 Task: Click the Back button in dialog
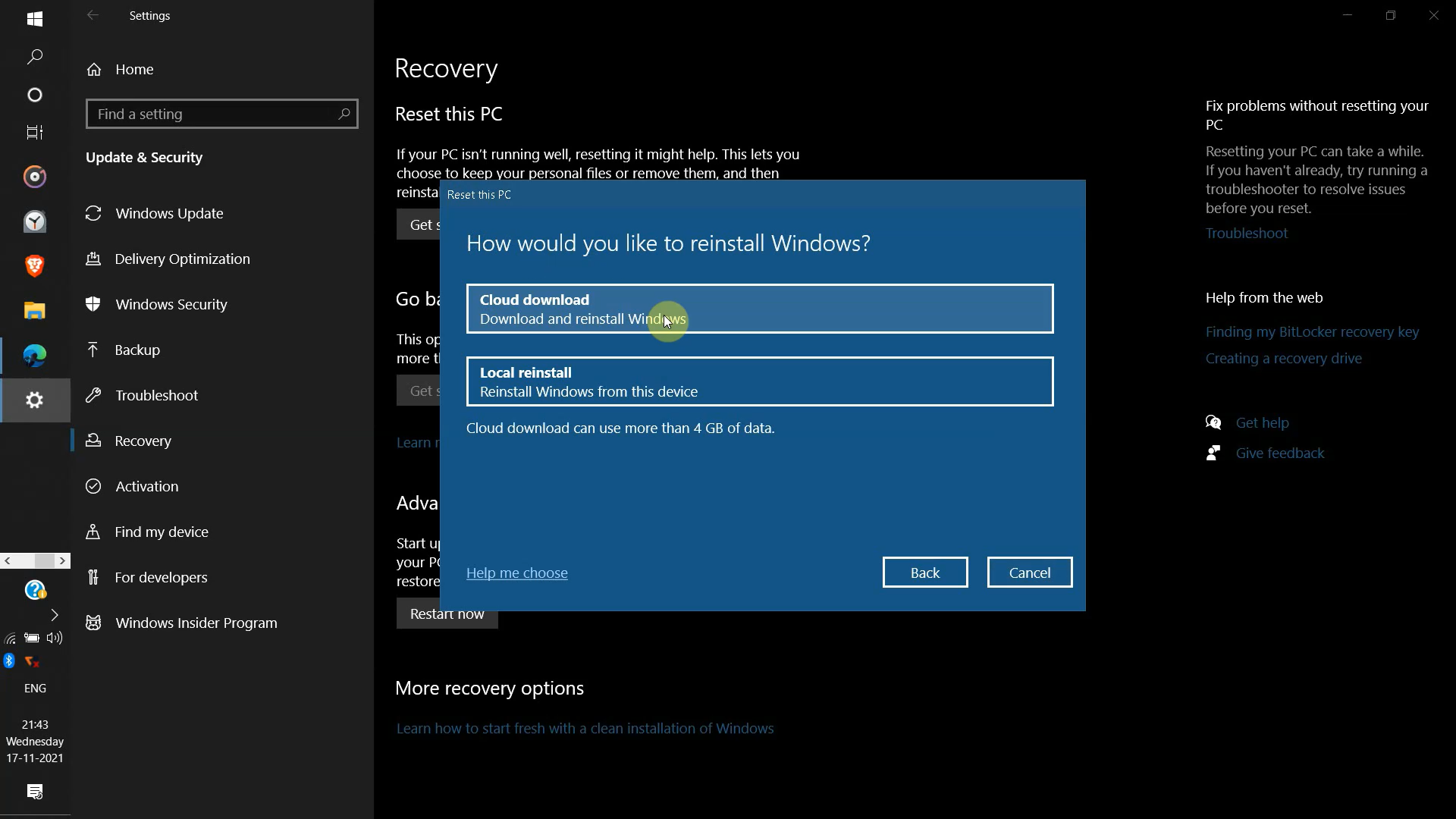tap(924, 573)
